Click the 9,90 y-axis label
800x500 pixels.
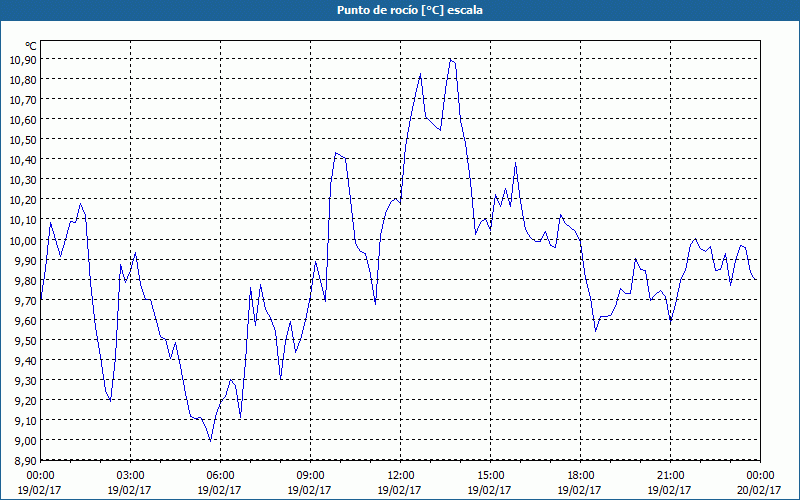click(x=26, y=260)
